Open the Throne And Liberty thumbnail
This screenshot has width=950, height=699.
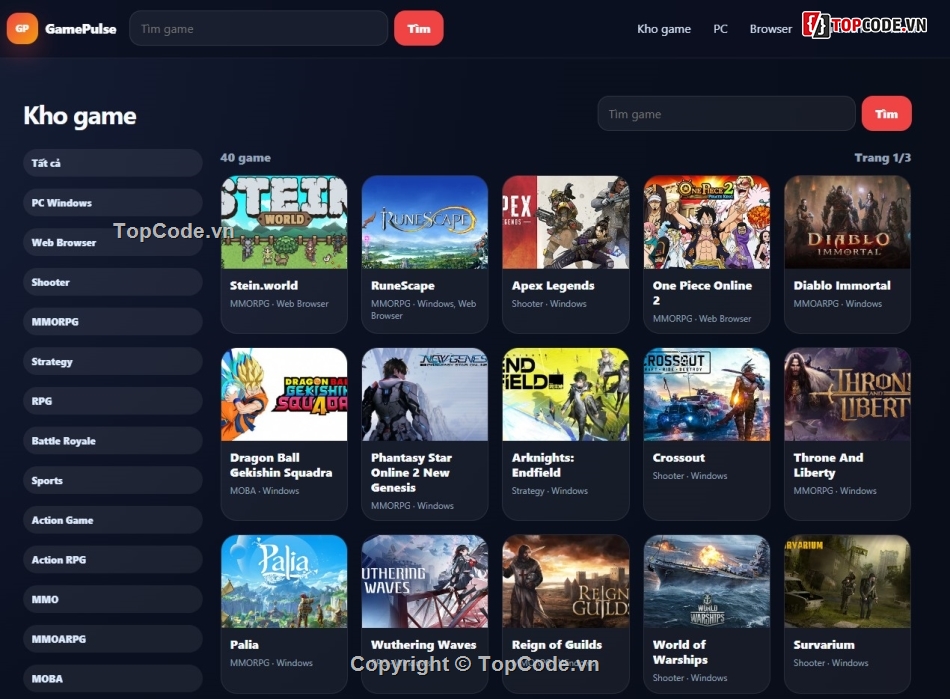[847, 394]
